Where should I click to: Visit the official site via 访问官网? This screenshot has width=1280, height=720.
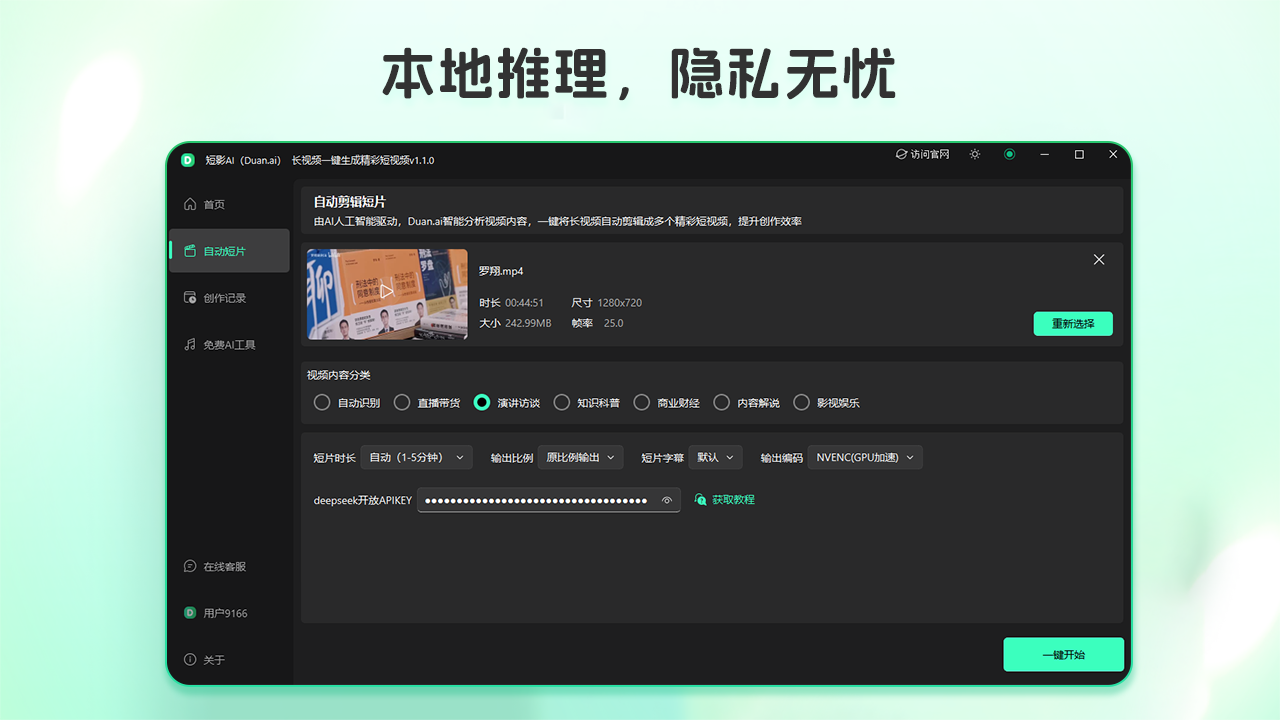921,155
